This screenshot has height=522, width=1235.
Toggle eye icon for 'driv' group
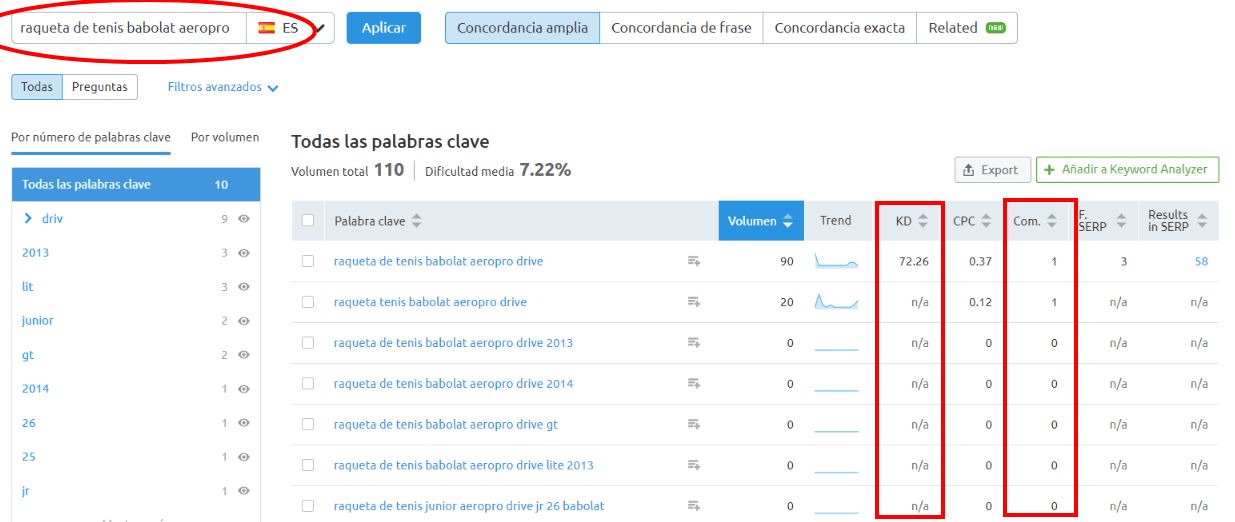coord(243,218)
